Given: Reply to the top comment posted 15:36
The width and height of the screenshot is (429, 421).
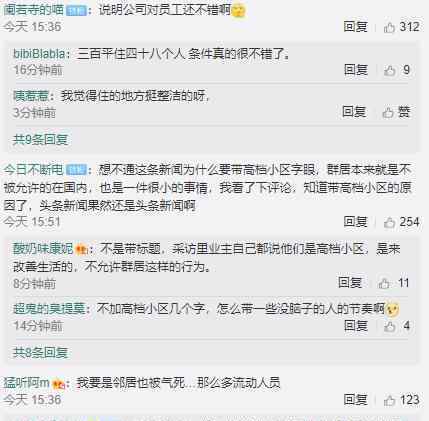Looking at the screenshot, I should (355, 27).
